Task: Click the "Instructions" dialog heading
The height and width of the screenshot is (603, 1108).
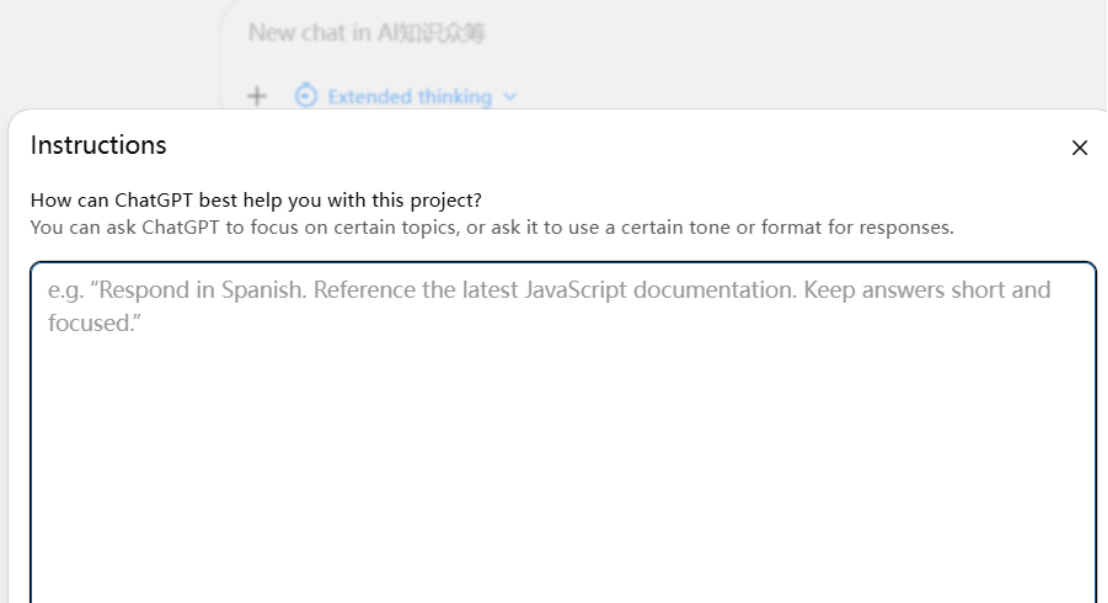Action: pyautogui.click(x=98, y=145)
